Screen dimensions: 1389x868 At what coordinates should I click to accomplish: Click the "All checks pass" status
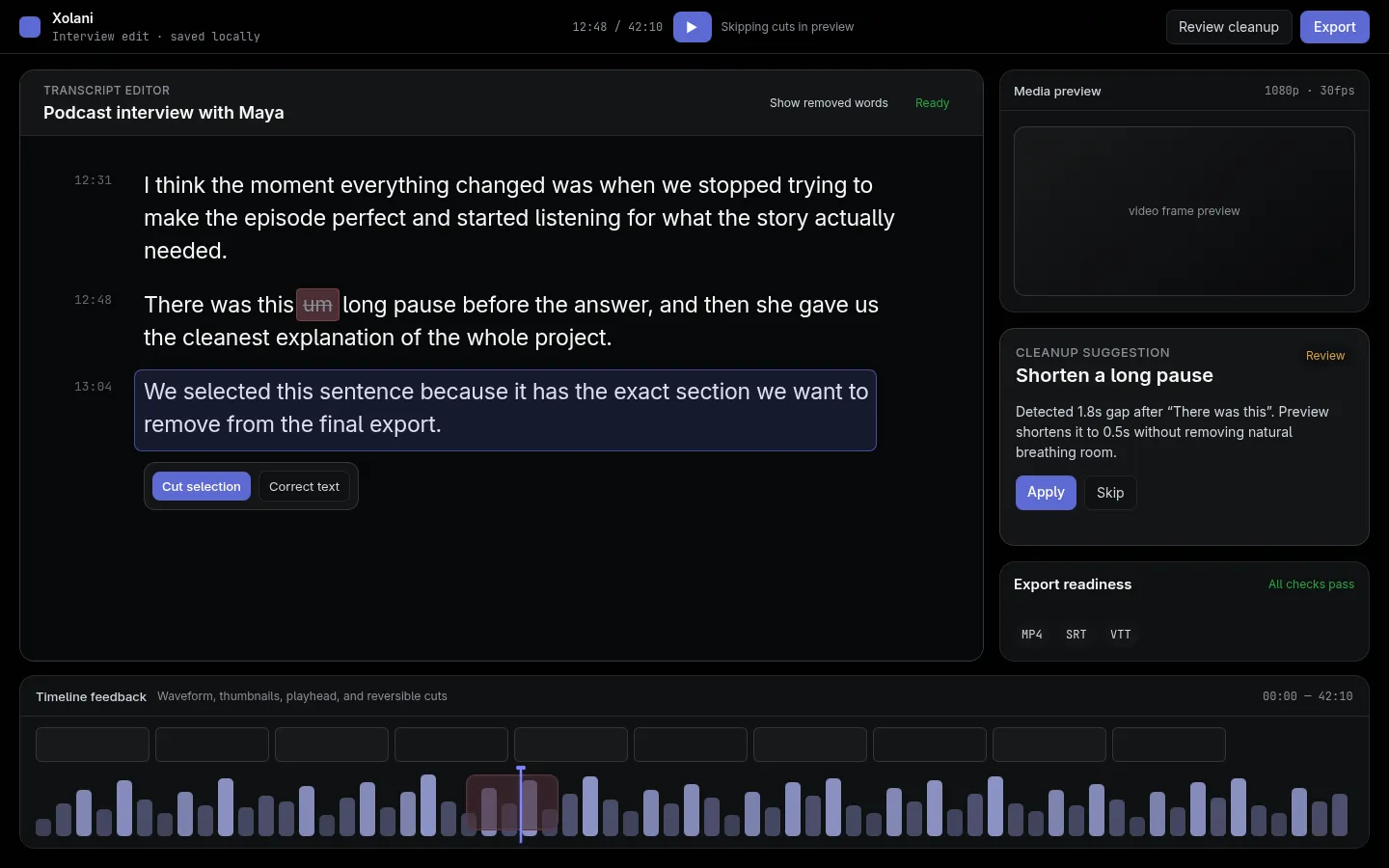pos(1311,584)
